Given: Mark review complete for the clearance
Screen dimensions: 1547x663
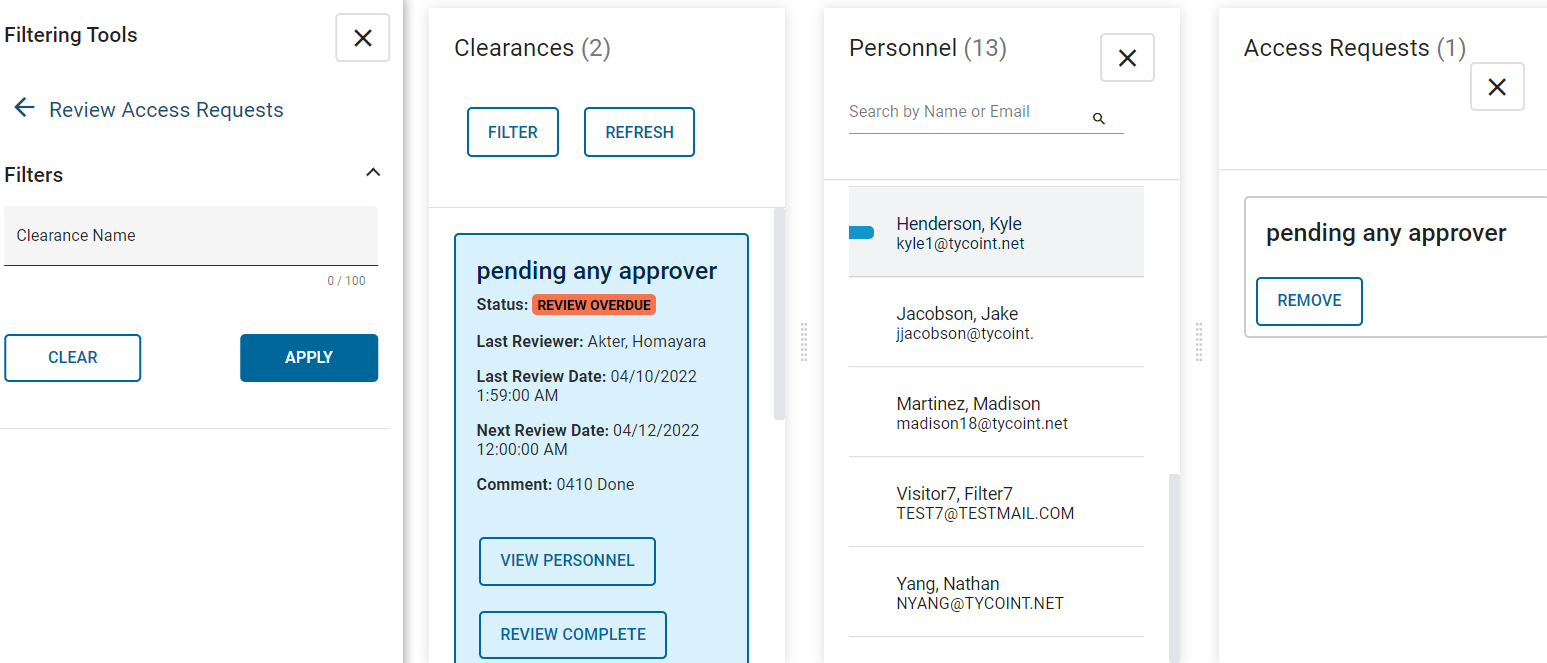Looking at the screenshot, I should (x=573, y=635).
